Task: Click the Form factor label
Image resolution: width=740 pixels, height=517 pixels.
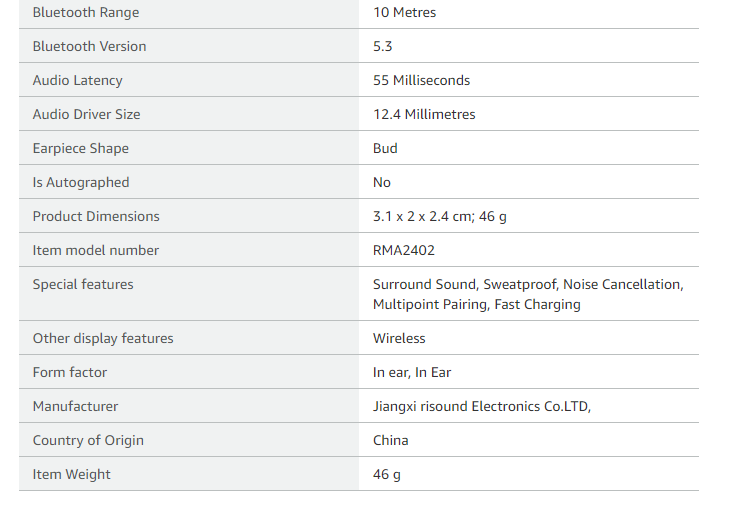Action: 70,373
